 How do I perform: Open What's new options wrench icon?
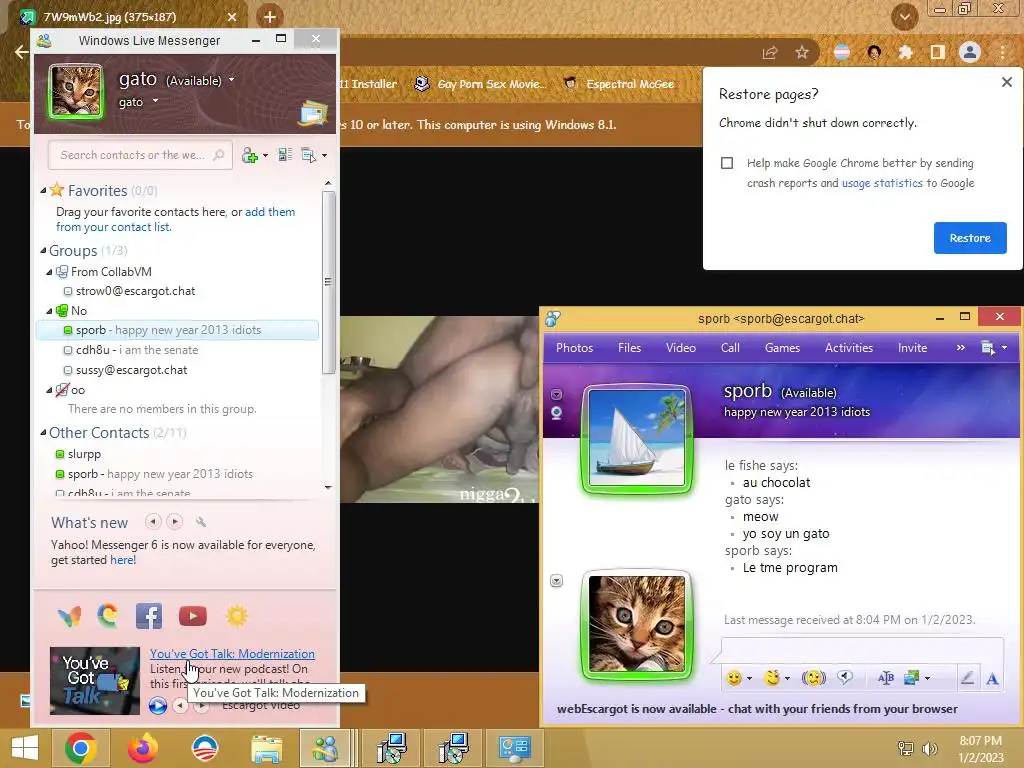(201, 522)
